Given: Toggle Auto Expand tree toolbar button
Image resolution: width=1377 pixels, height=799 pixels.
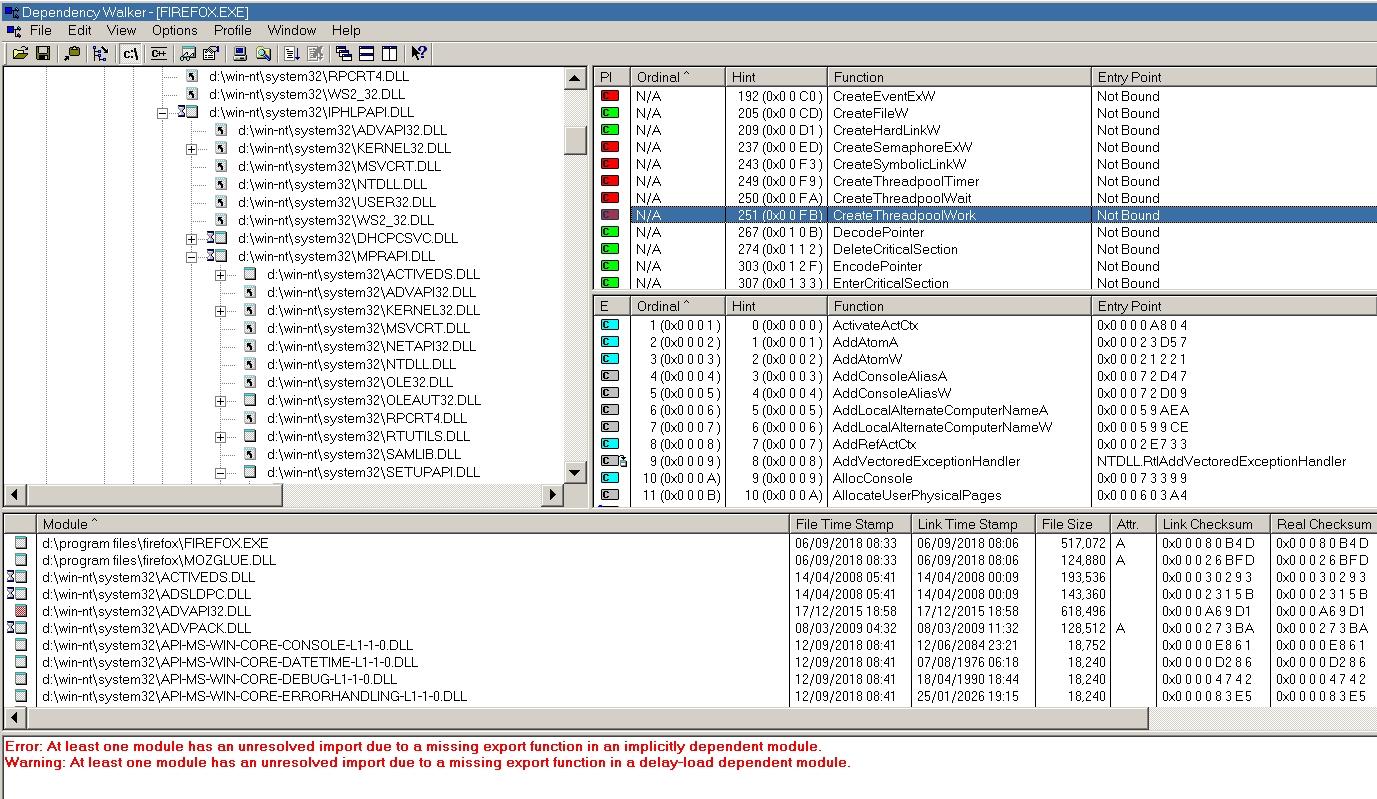Looking at the screenshot, I should 99,54.
